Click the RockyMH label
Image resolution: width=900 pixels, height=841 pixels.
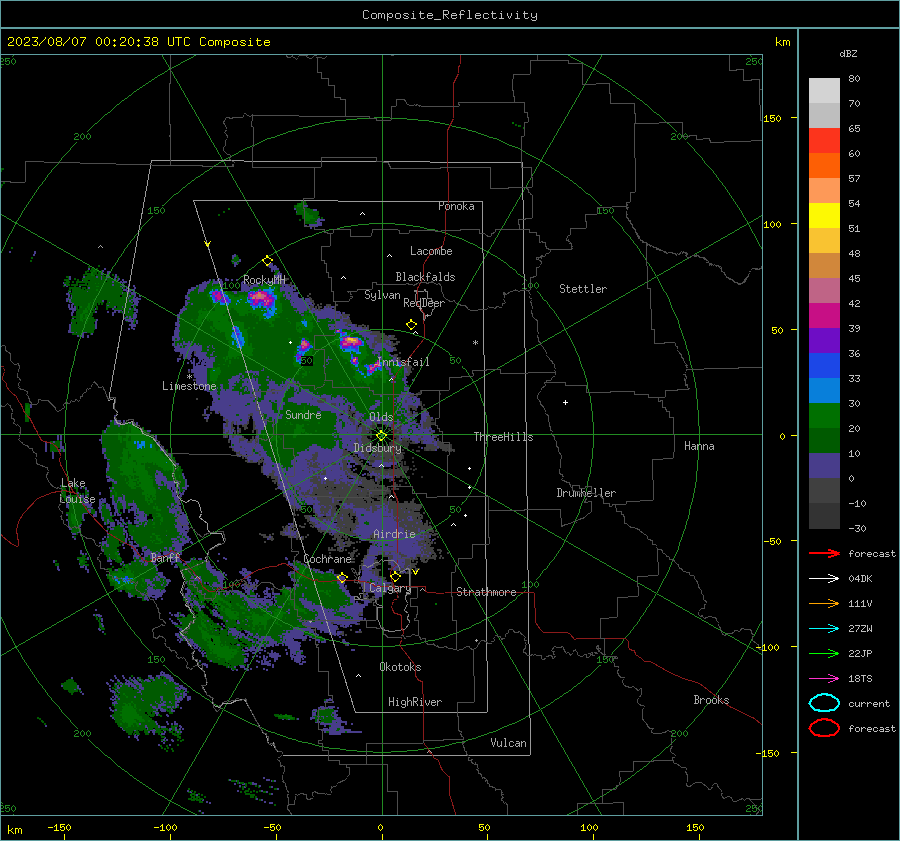click(264, 280)
